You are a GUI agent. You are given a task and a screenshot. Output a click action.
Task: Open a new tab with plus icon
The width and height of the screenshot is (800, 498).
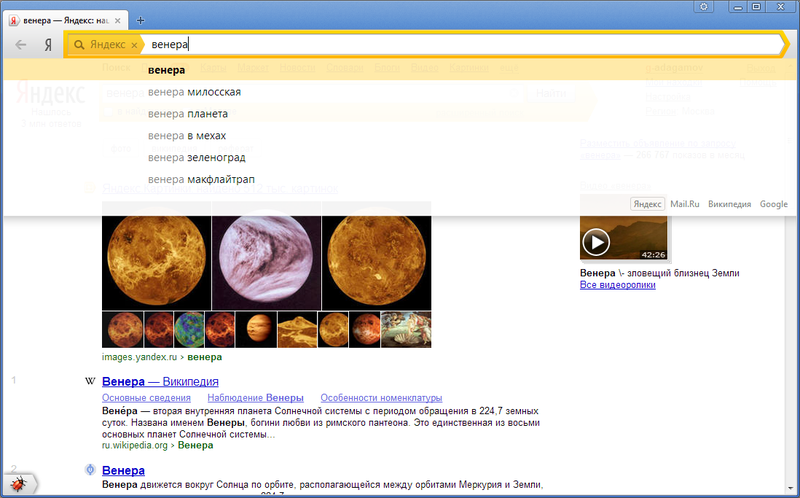pos(140,20)
